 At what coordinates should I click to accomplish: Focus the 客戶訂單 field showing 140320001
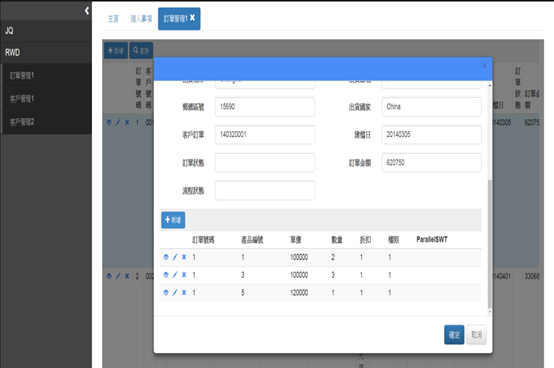(x=265, y=135)
